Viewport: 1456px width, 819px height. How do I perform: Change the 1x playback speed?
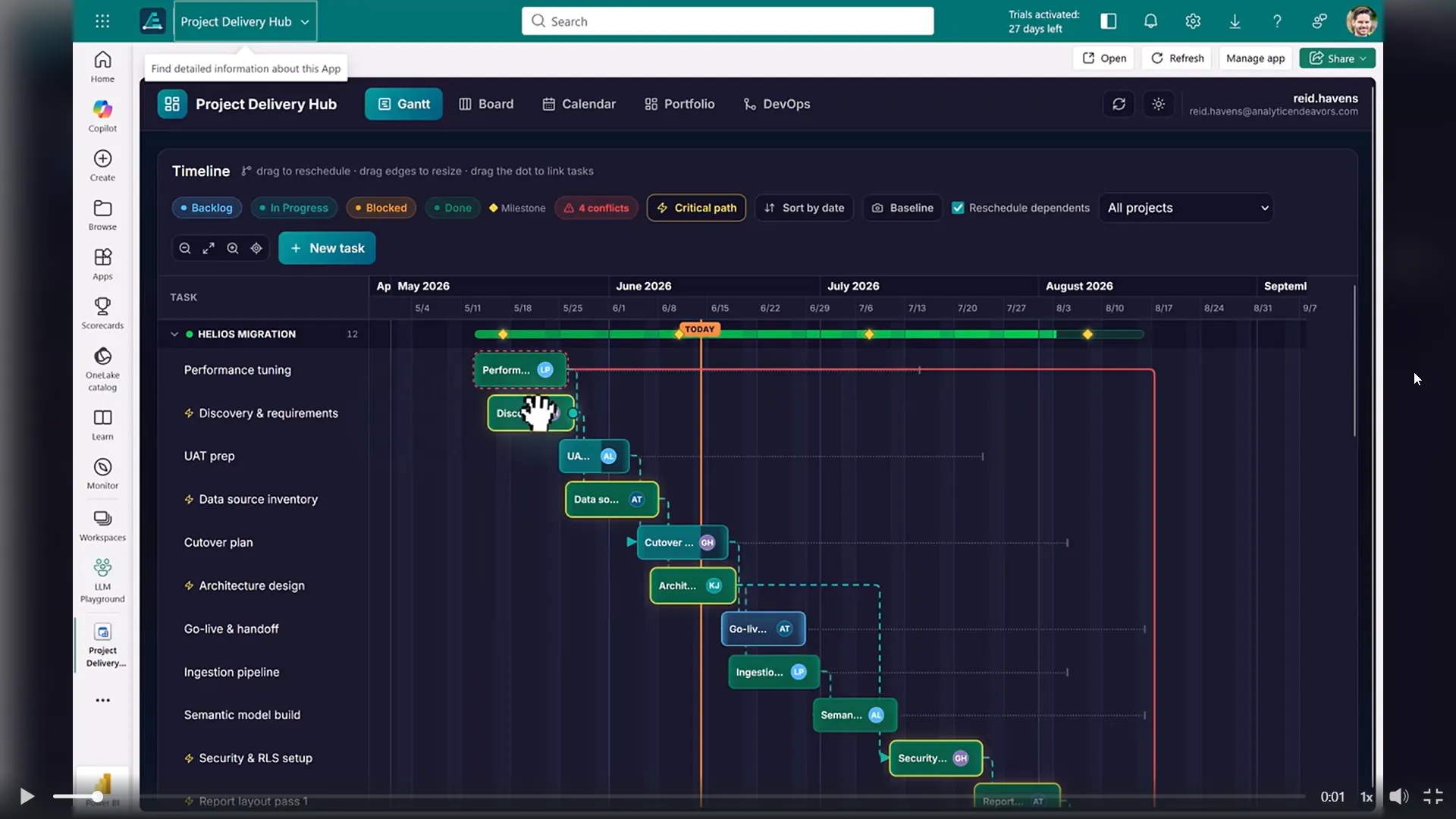1367,796
